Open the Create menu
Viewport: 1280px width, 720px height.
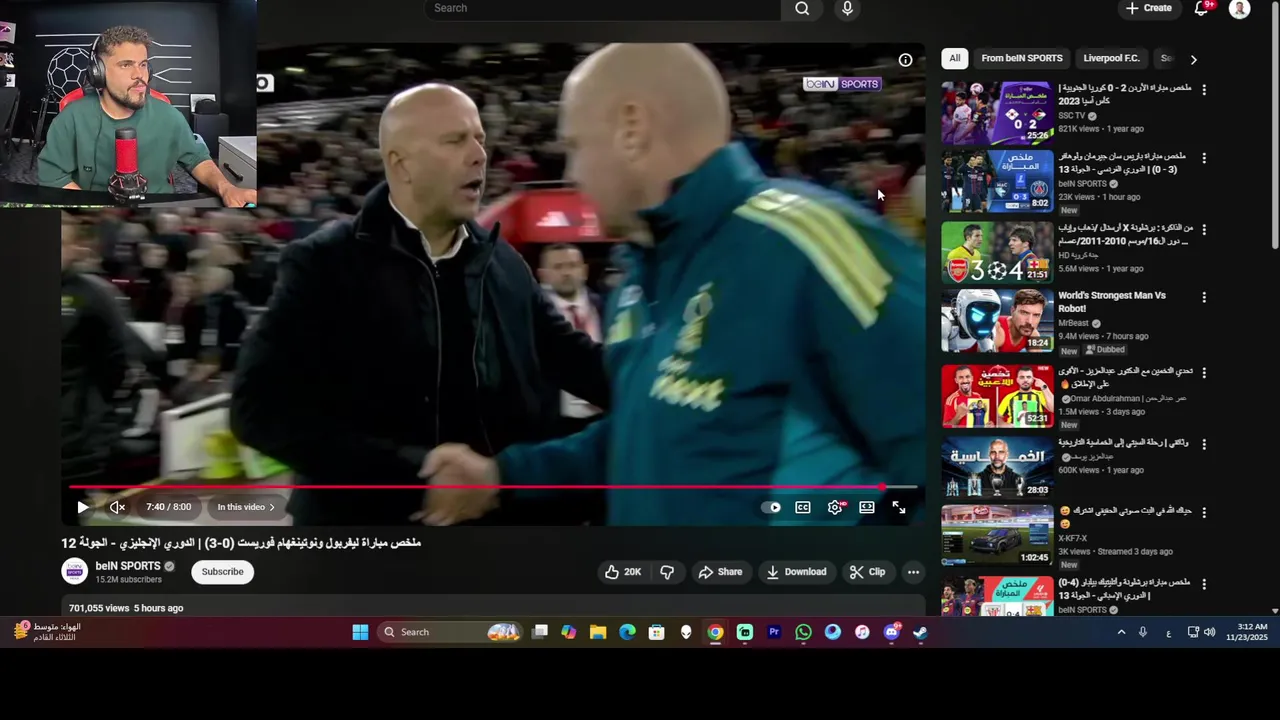pos(1148,8)
